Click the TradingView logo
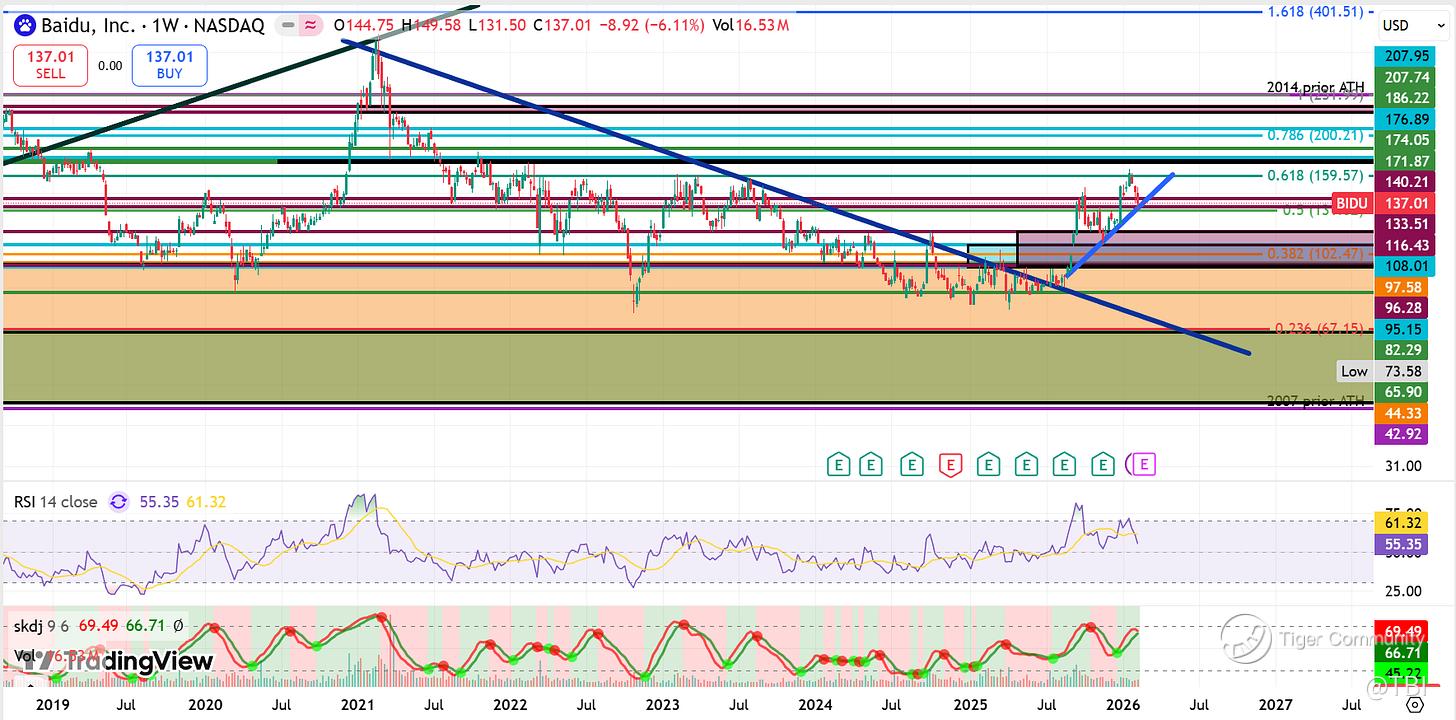 [118, 661]
